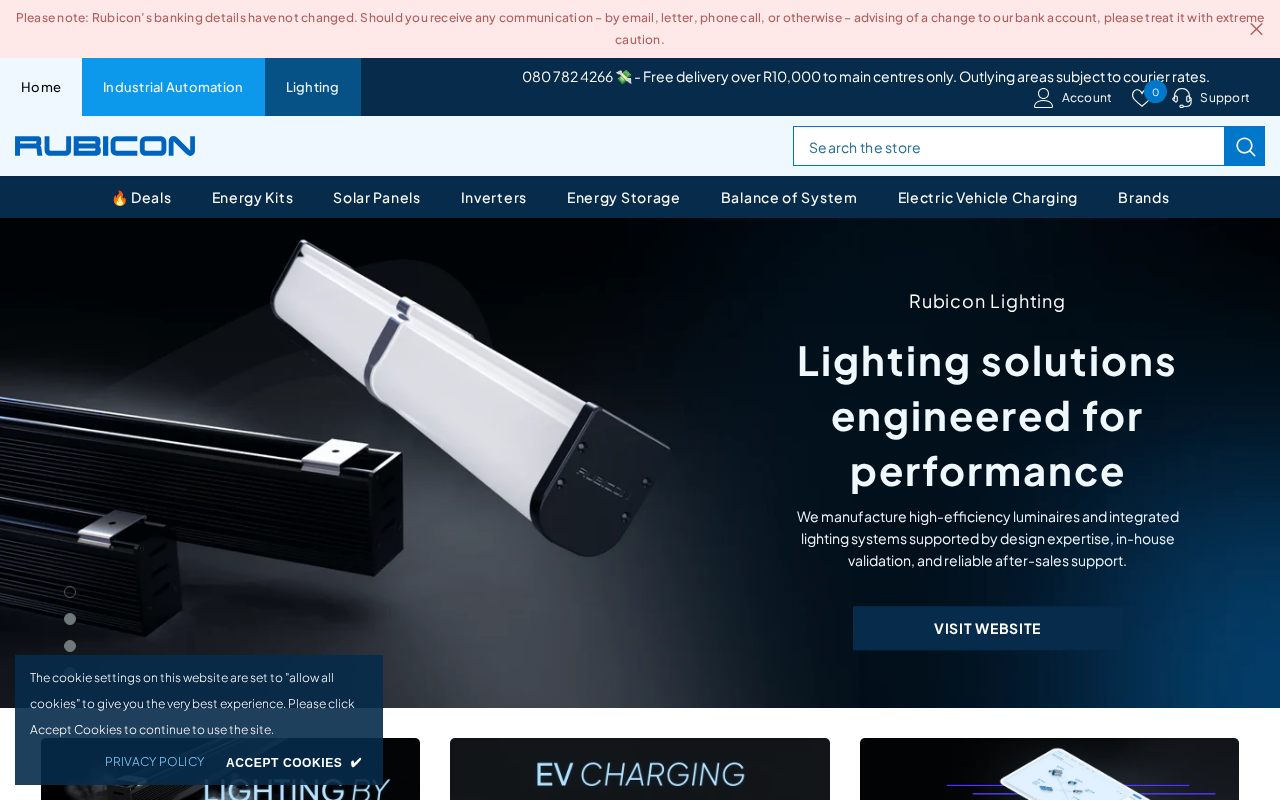Click the search magnifier button
This screenshot has height=800, width=1280.
coord(1245,146)
